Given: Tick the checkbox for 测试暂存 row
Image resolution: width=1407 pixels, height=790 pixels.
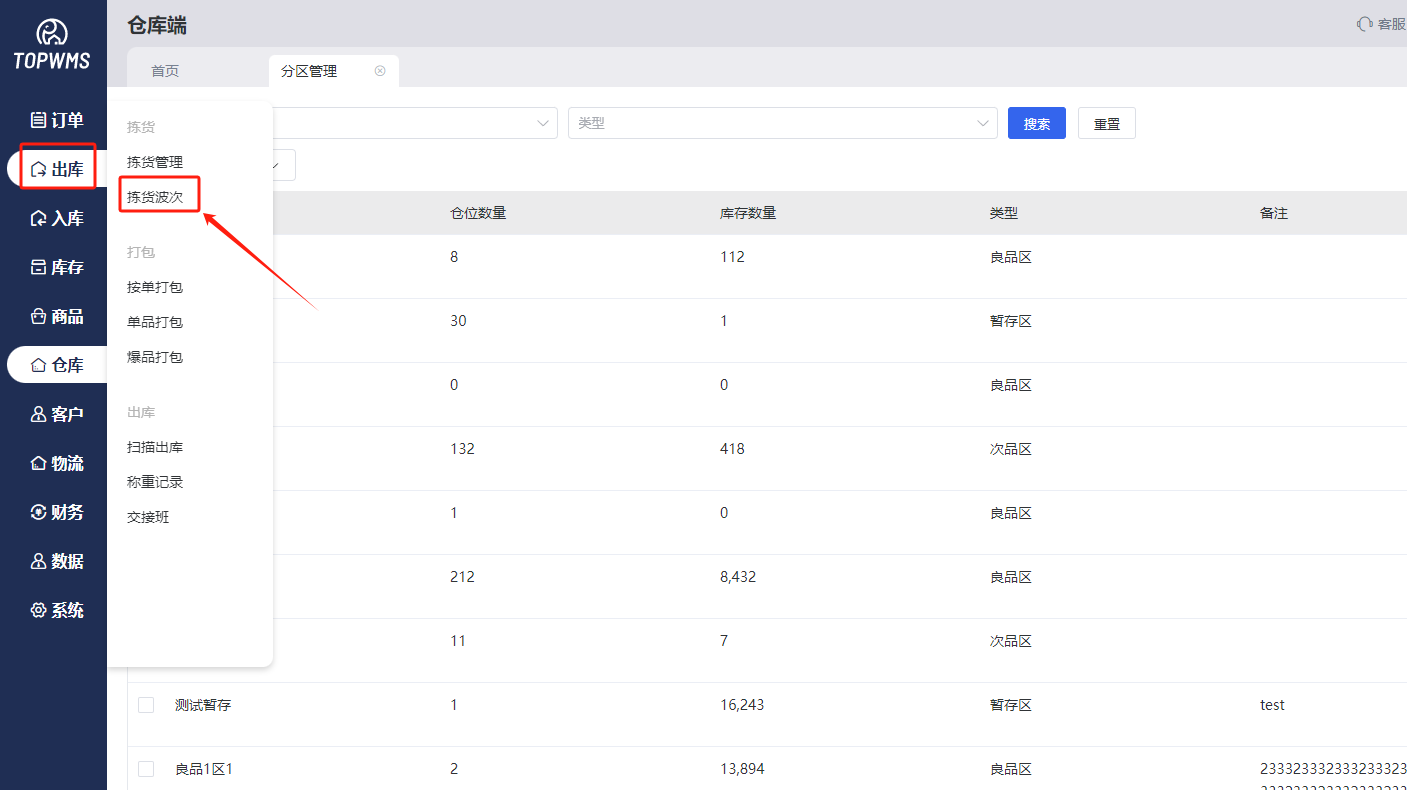Looking at the screenshot, I should click(146, 705).
